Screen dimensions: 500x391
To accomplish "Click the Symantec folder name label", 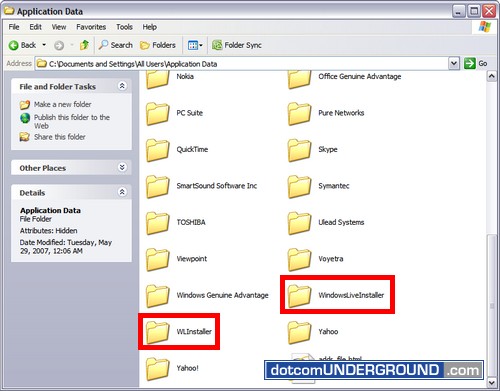I will [334, 186].
